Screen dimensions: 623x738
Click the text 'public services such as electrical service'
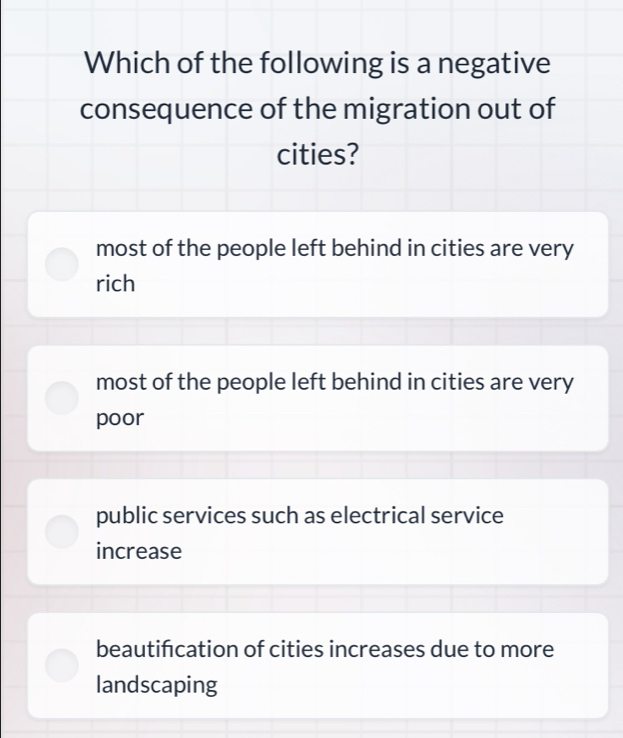point(300,516)
